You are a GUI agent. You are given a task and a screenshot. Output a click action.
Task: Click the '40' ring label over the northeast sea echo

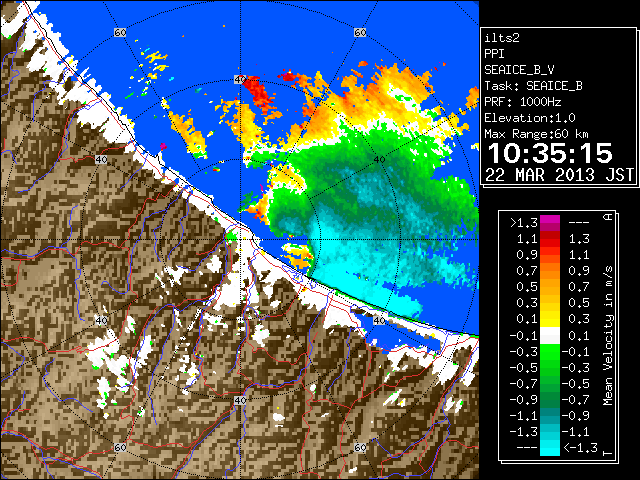tap(380, 160)
